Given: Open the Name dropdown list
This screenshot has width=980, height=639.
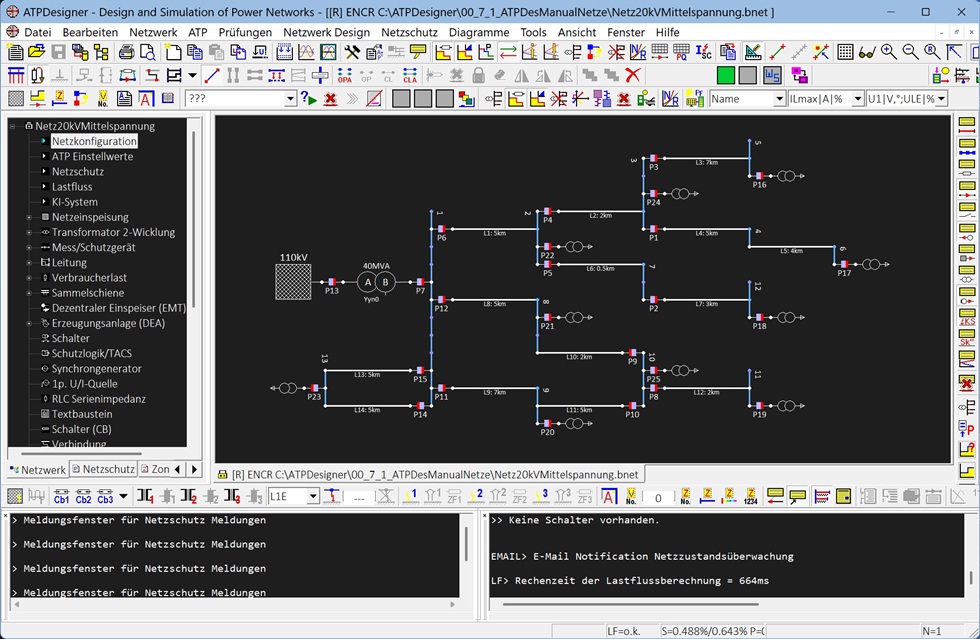Looking at the screenshot, I should [779, 99].
